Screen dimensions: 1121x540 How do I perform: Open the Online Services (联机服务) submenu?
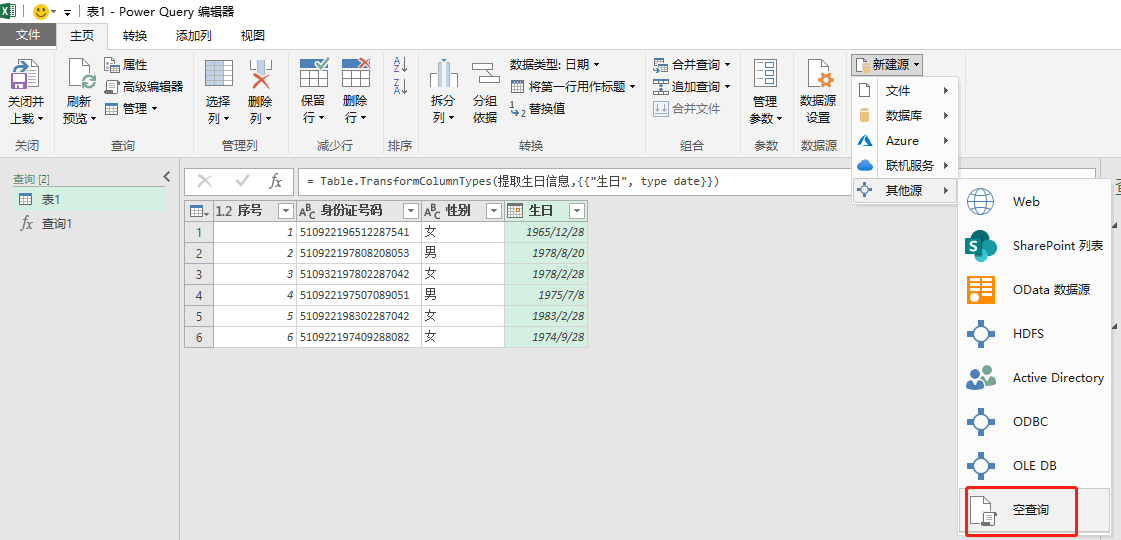pyautogui.click(x=904, y=166)
